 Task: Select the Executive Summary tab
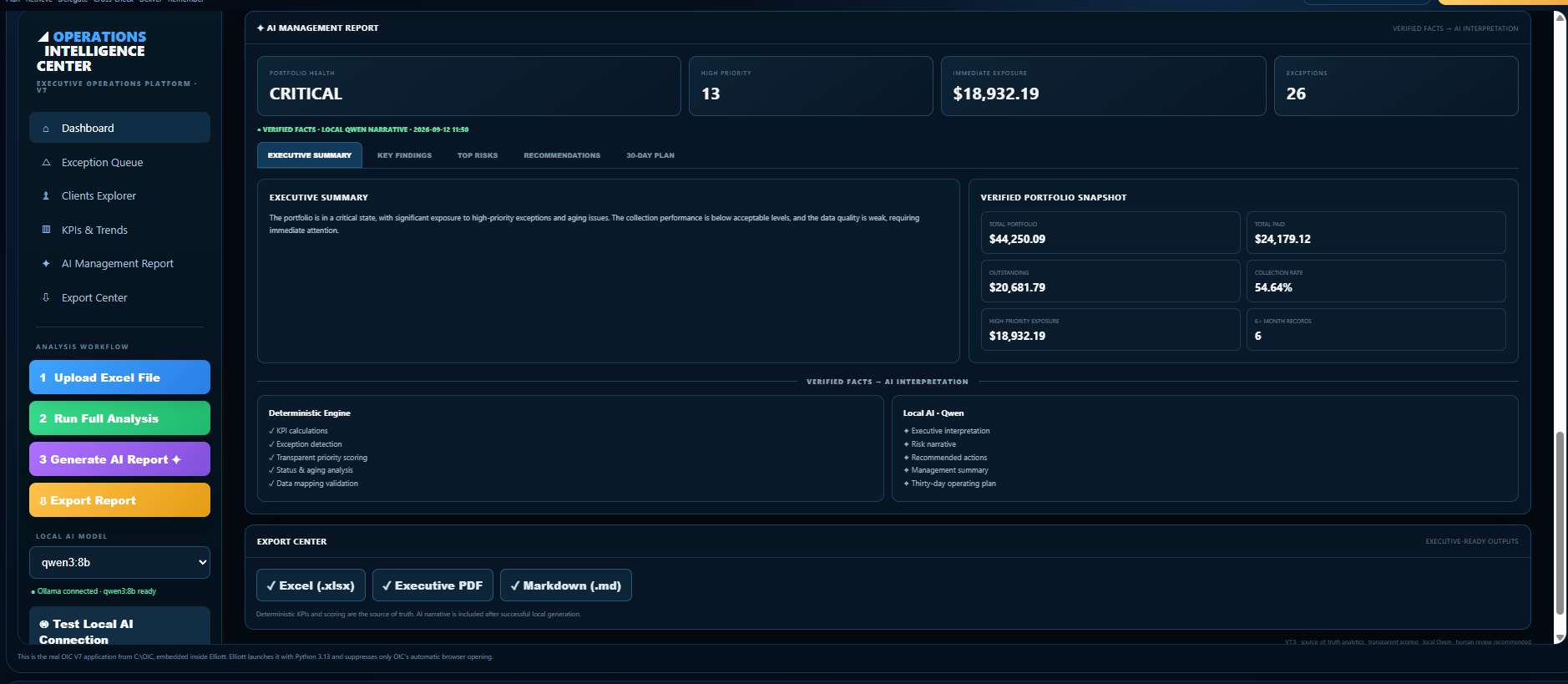[310, 155]
